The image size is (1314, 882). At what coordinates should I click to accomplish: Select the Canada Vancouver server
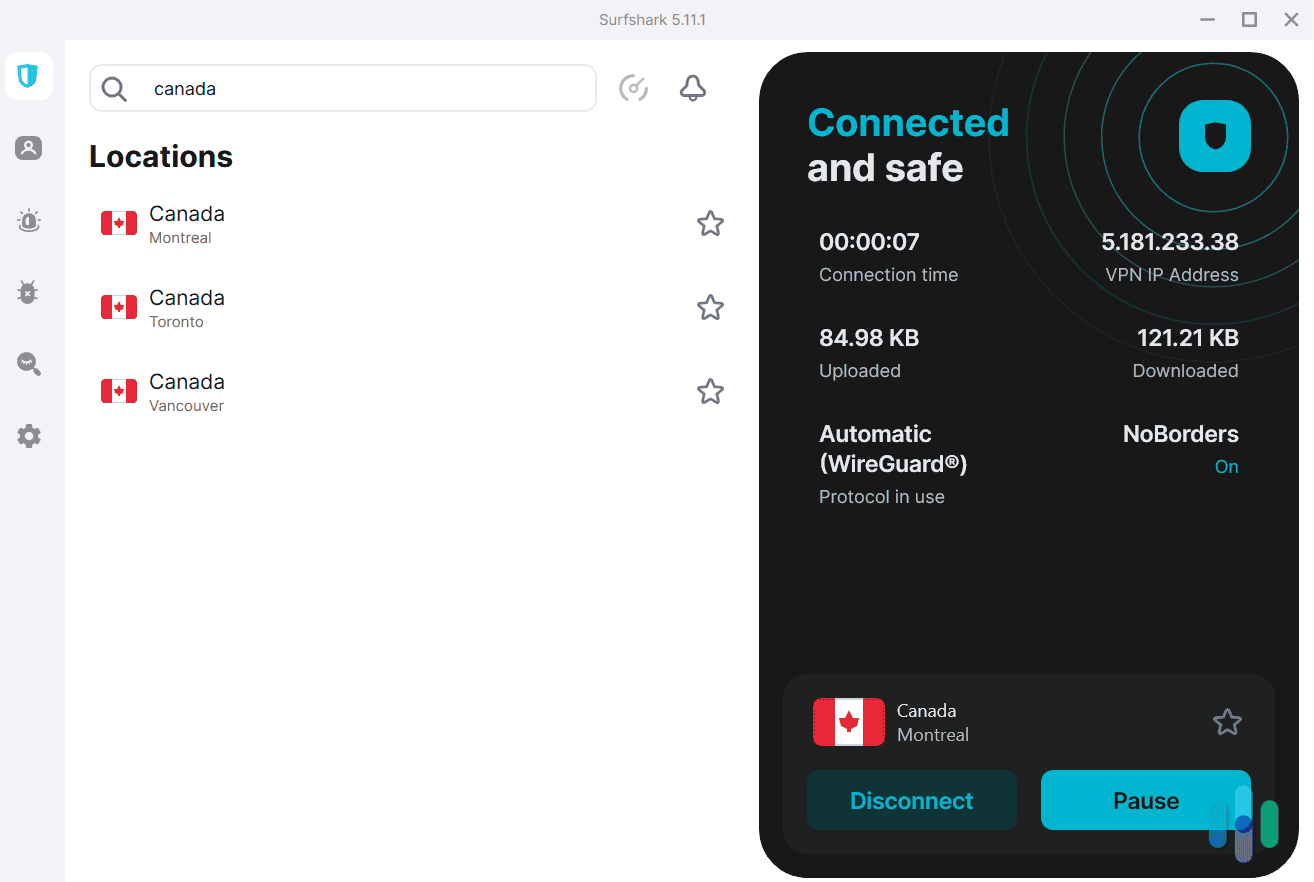pos(300,391)
